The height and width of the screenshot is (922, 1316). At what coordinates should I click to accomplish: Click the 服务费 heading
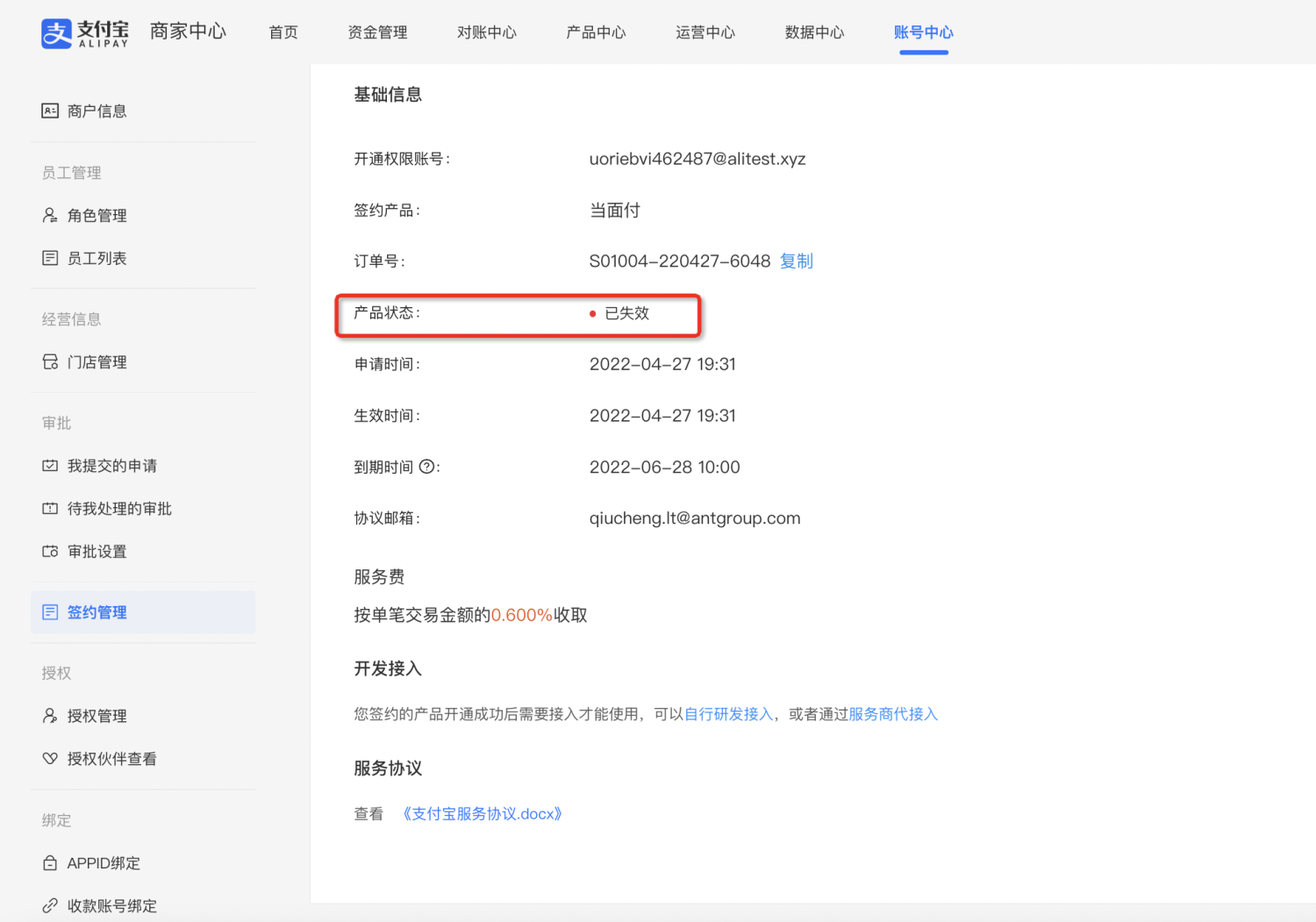(379, 576)
